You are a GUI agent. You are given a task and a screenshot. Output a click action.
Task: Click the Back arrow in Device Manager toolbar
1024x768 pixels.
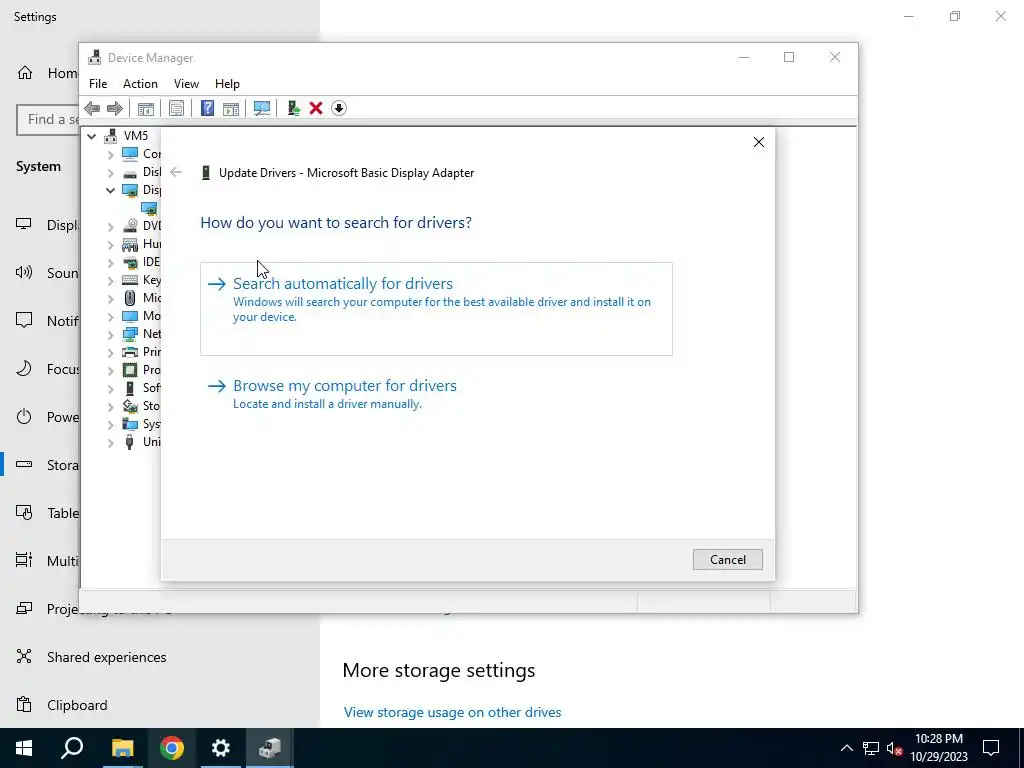coord(92,108)
